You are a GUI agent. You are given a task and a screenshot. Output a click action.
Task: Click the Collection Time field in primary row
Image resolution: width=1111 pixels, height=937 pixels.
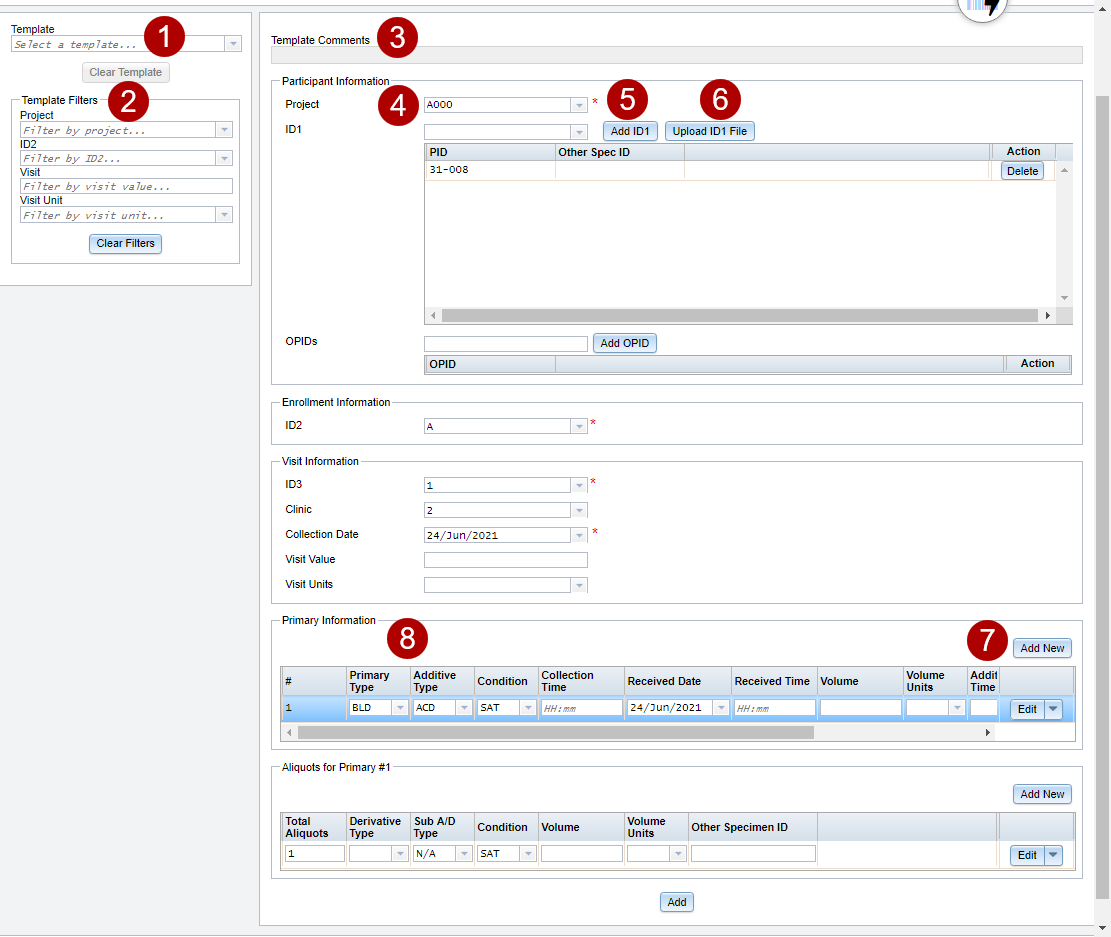[x=582, y=708]
